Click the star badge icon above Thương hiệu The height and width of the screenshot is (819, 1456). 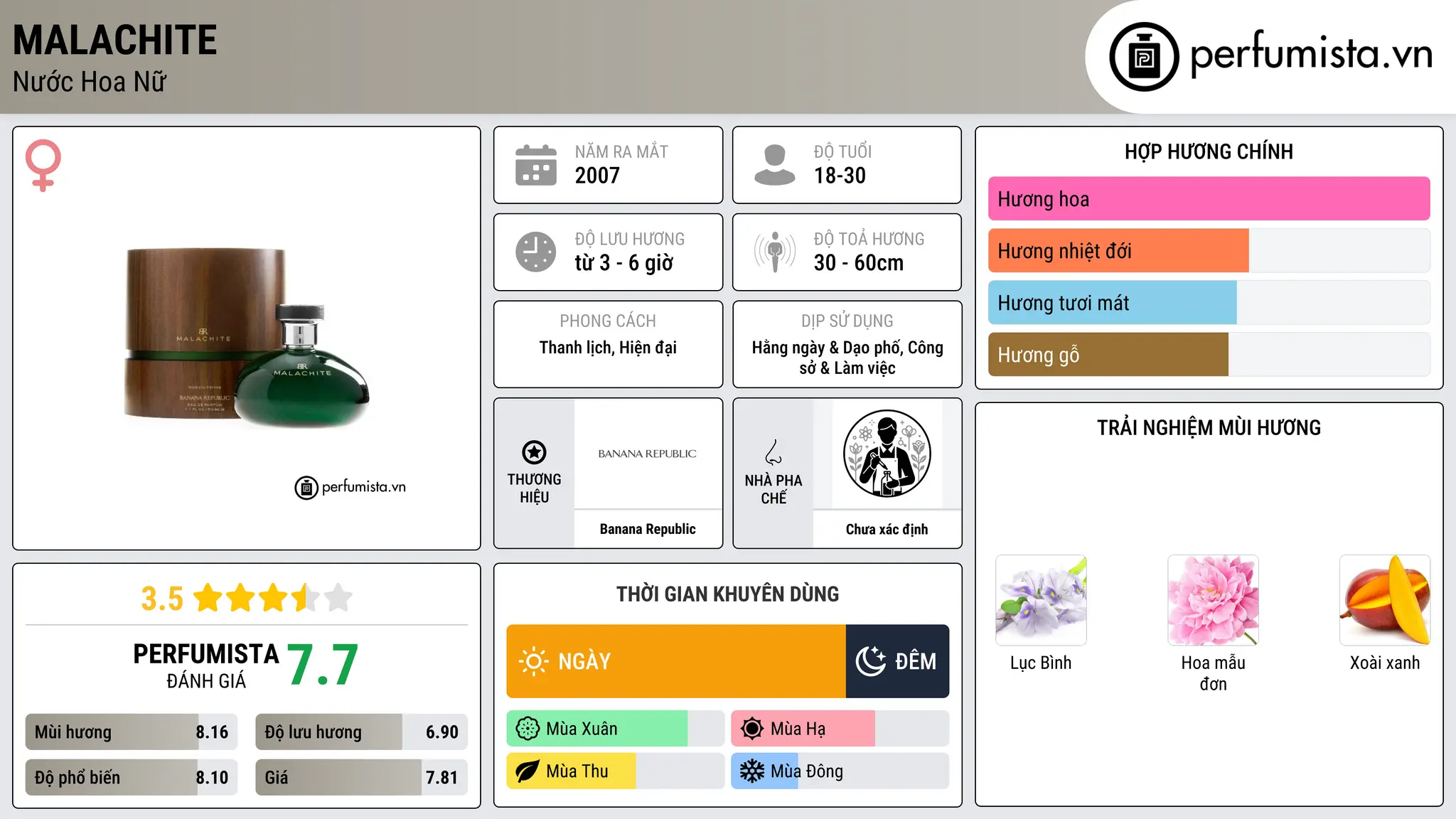click(534, 452)
